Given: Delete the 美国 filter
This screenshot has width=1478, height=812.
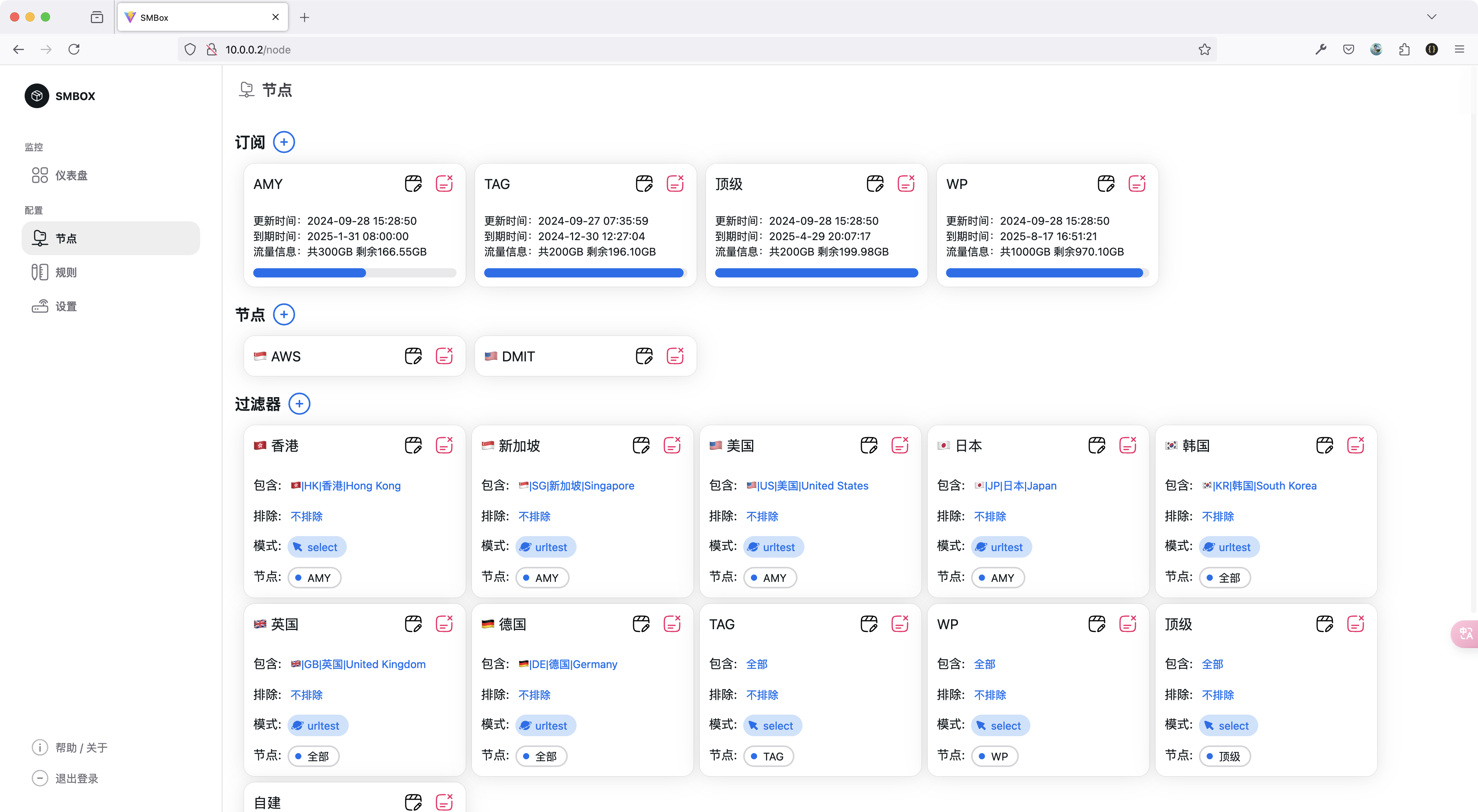Looking at the screenshot, I should click(x=900, y=445).
